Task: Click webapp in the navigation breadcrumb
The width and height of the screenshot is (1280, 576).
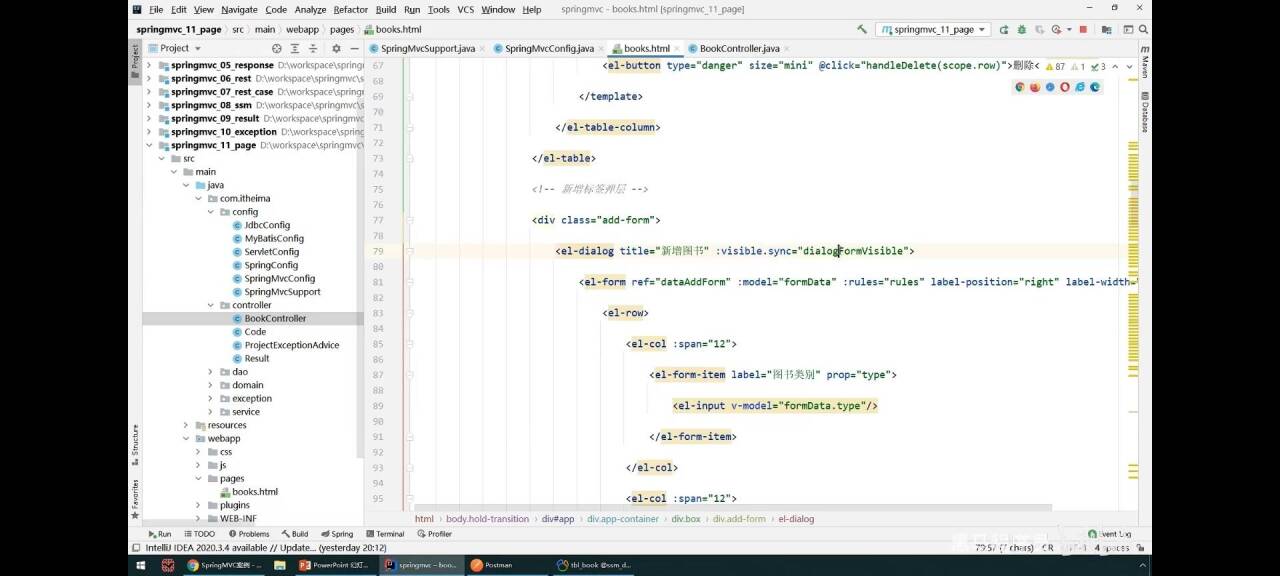Action: pyautogui.click(x=302, y=30)
